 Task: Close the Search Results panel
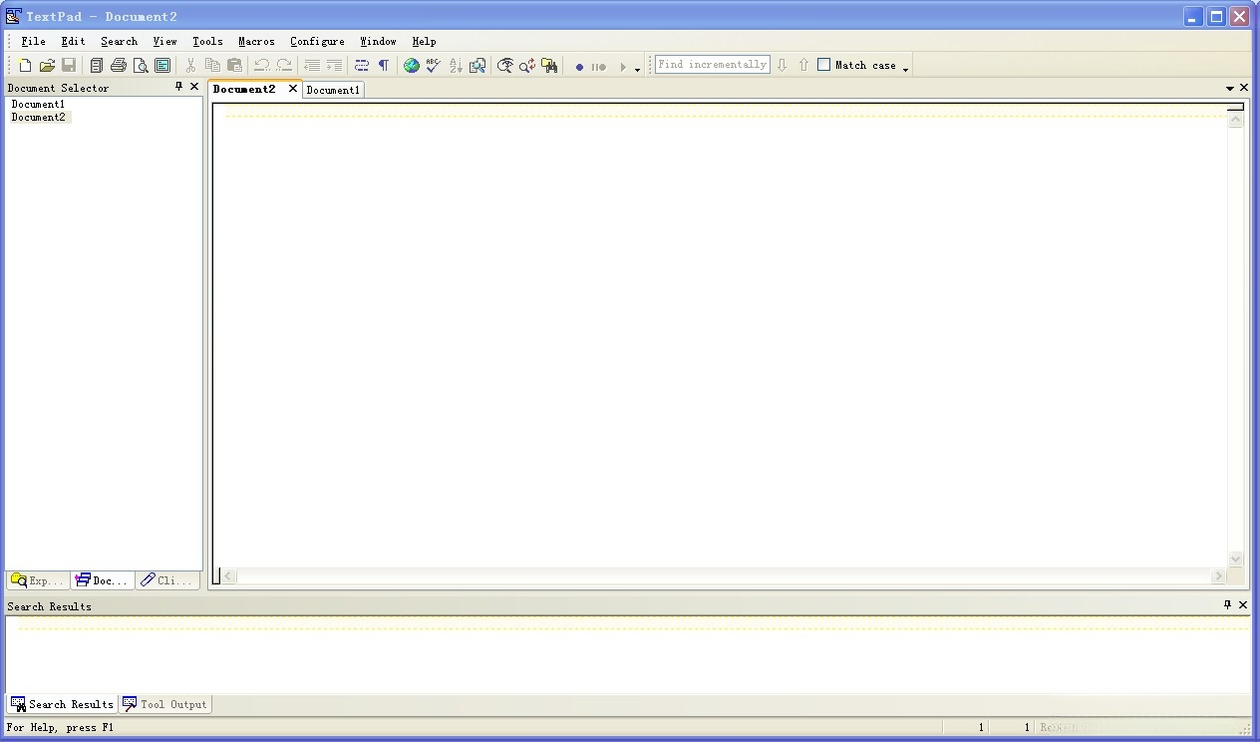point(1243,605)
